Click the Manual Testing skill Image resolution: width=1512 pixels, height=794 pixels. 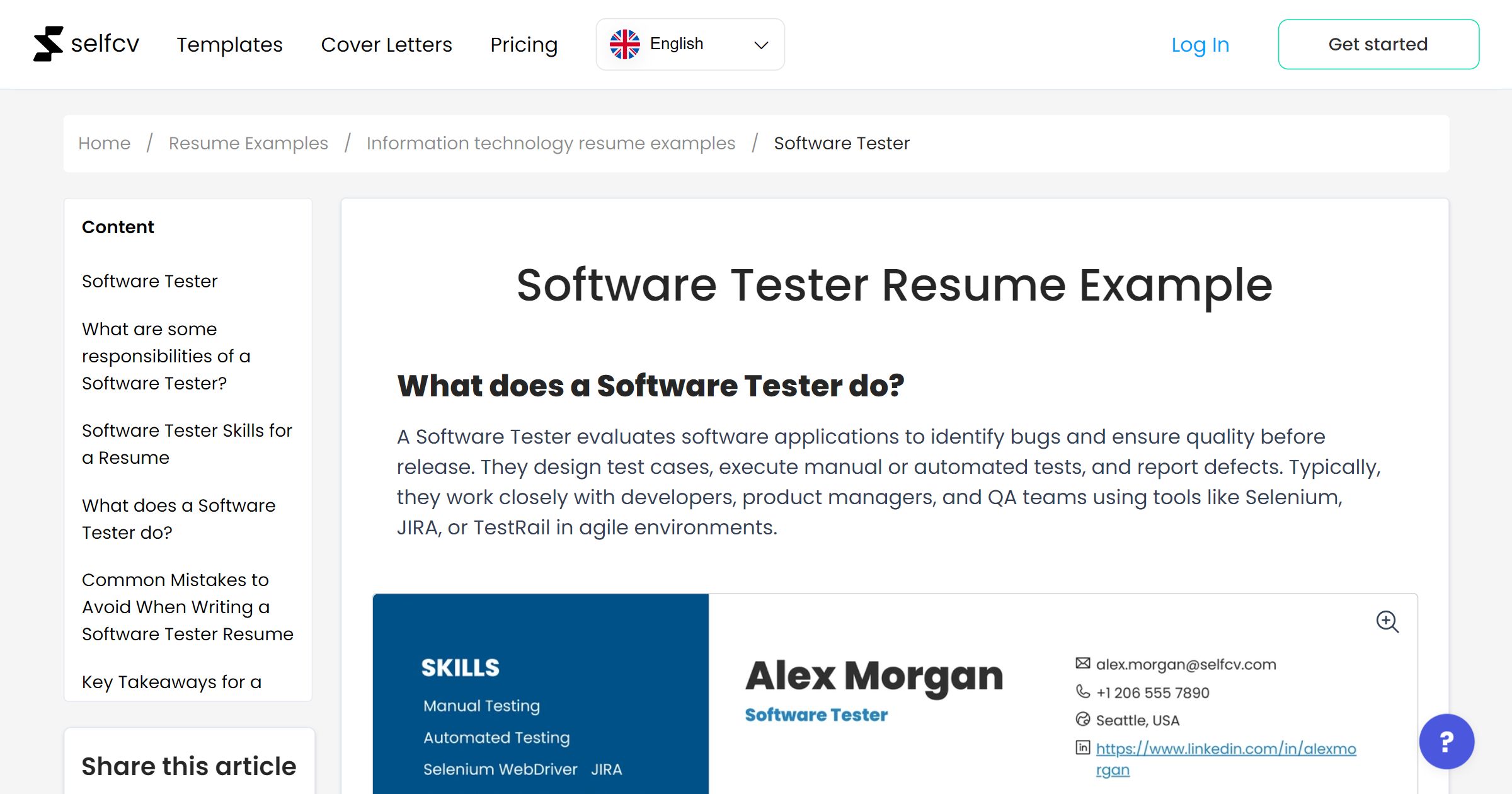481,706
